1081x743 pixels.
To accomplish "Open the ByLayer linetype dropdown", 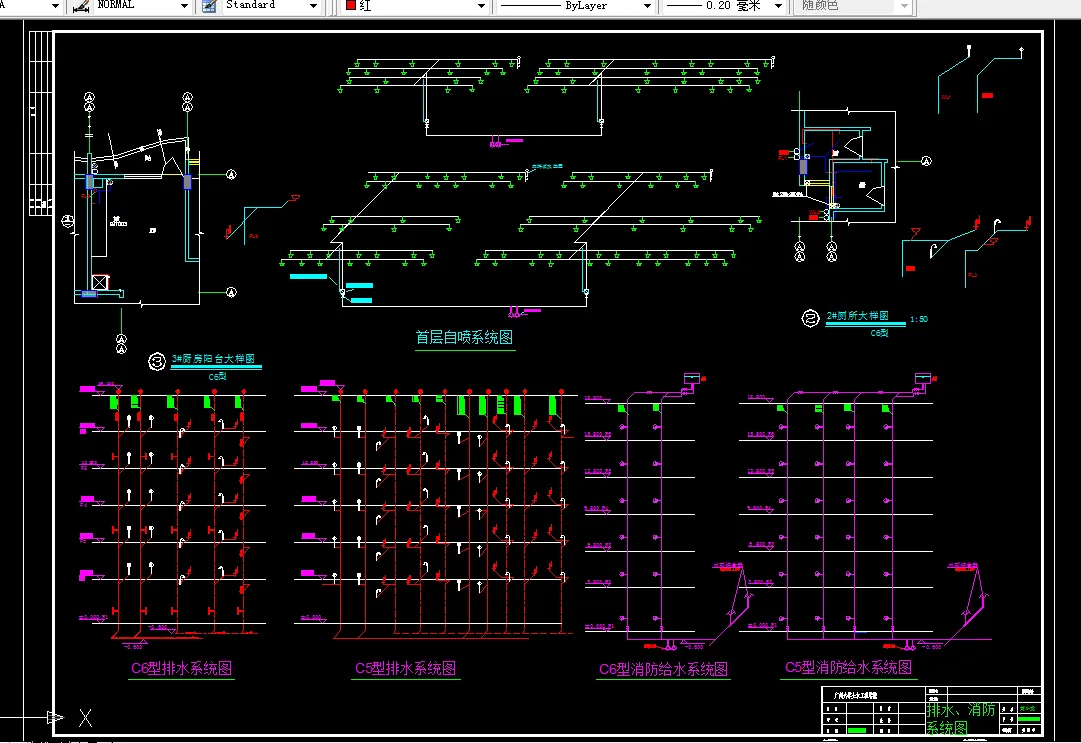I will [x=647, y=6].
